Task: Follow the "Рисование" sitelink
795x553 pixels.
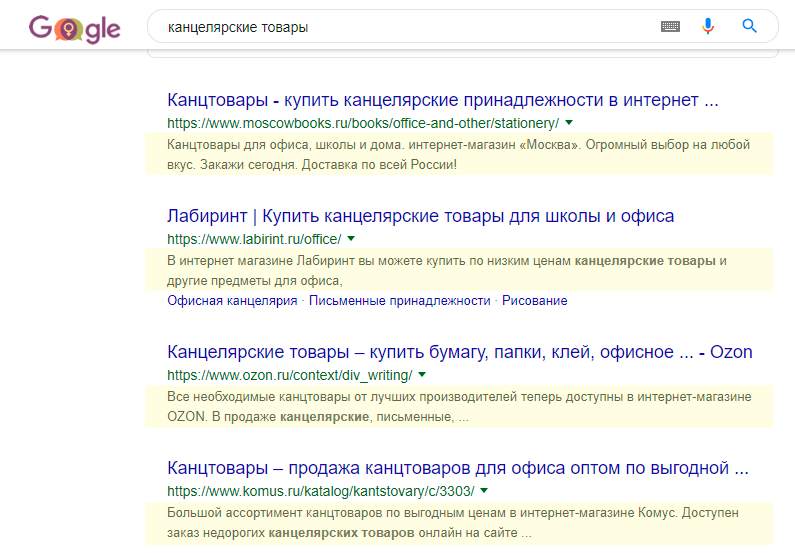Action: (534, 301)
